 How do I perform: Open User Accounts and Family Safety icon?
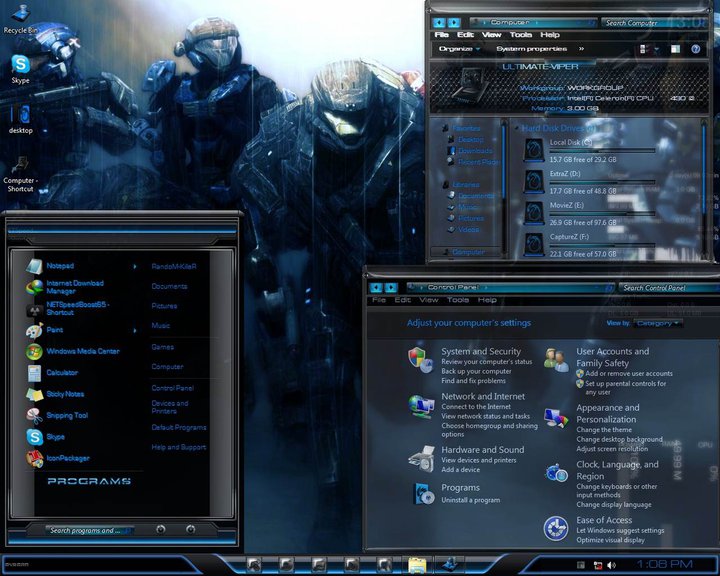[556, 360]
